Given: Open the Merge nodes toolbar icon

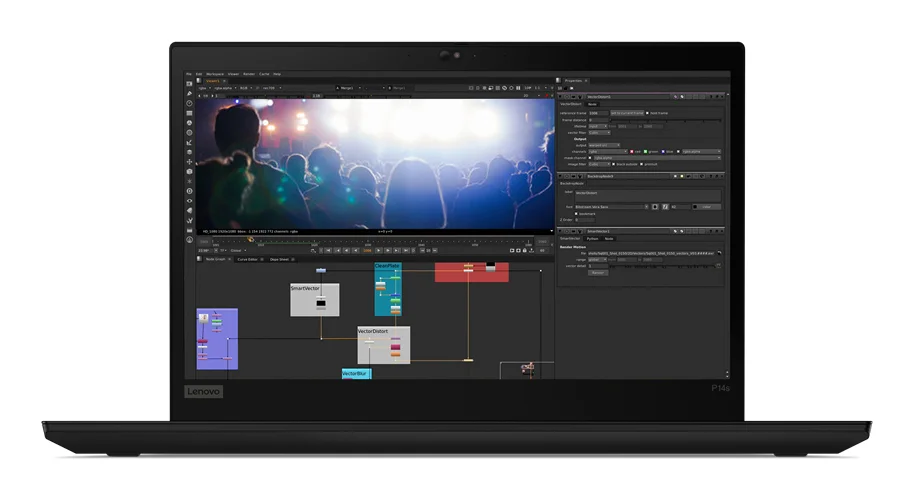Looking at the screenshot, I should [x=189, y=152].
